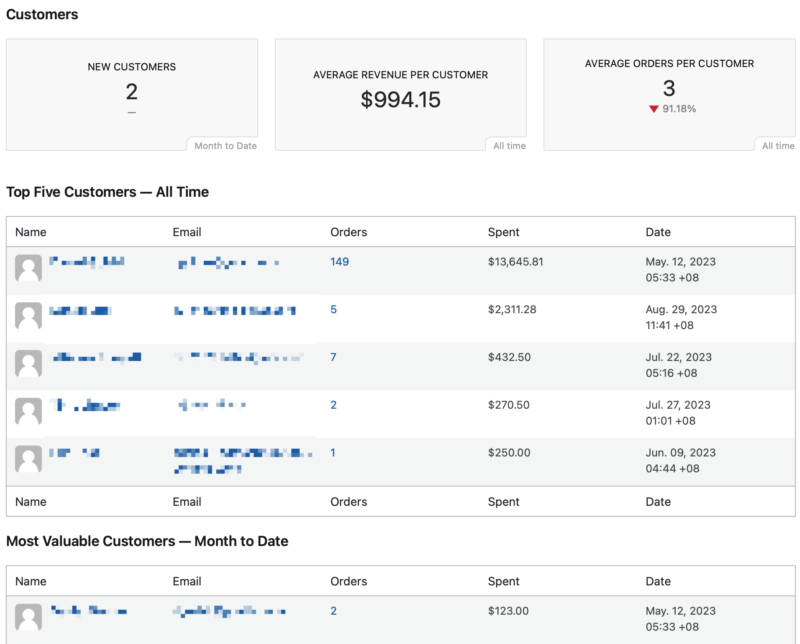This screenshot has height=644, width=800.
Task: Click the red down arrow beside 91.18%
Action: 653,109
